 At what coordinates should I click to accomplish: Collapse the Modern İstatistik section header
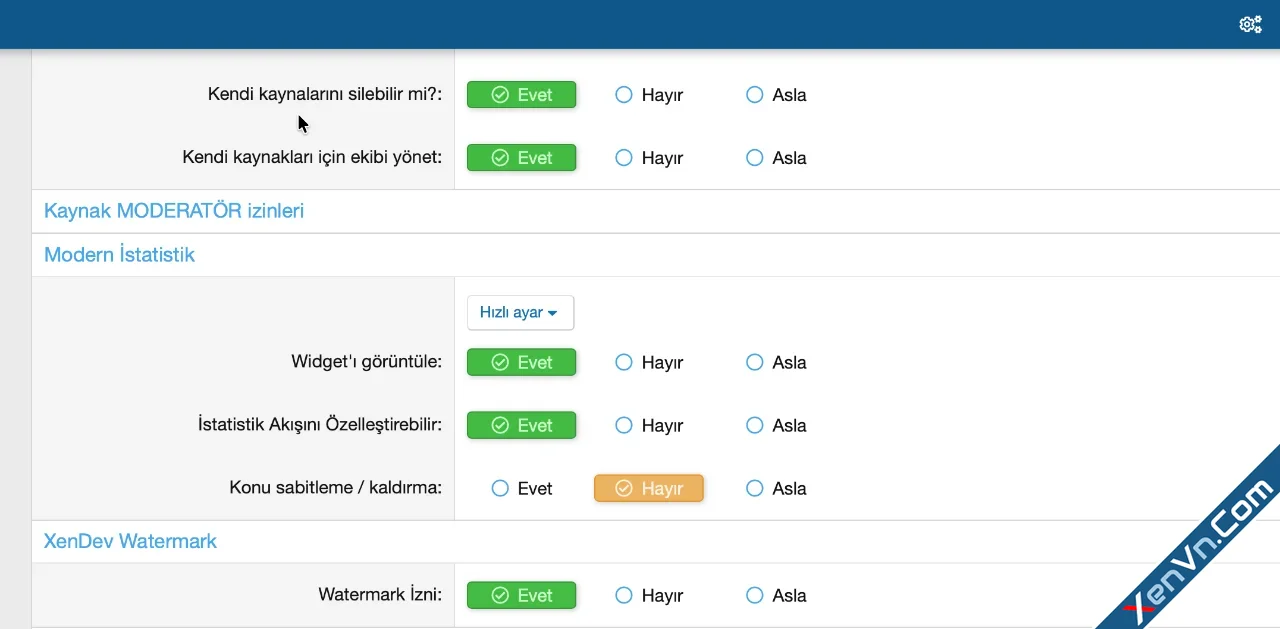(x=119, y=255)
